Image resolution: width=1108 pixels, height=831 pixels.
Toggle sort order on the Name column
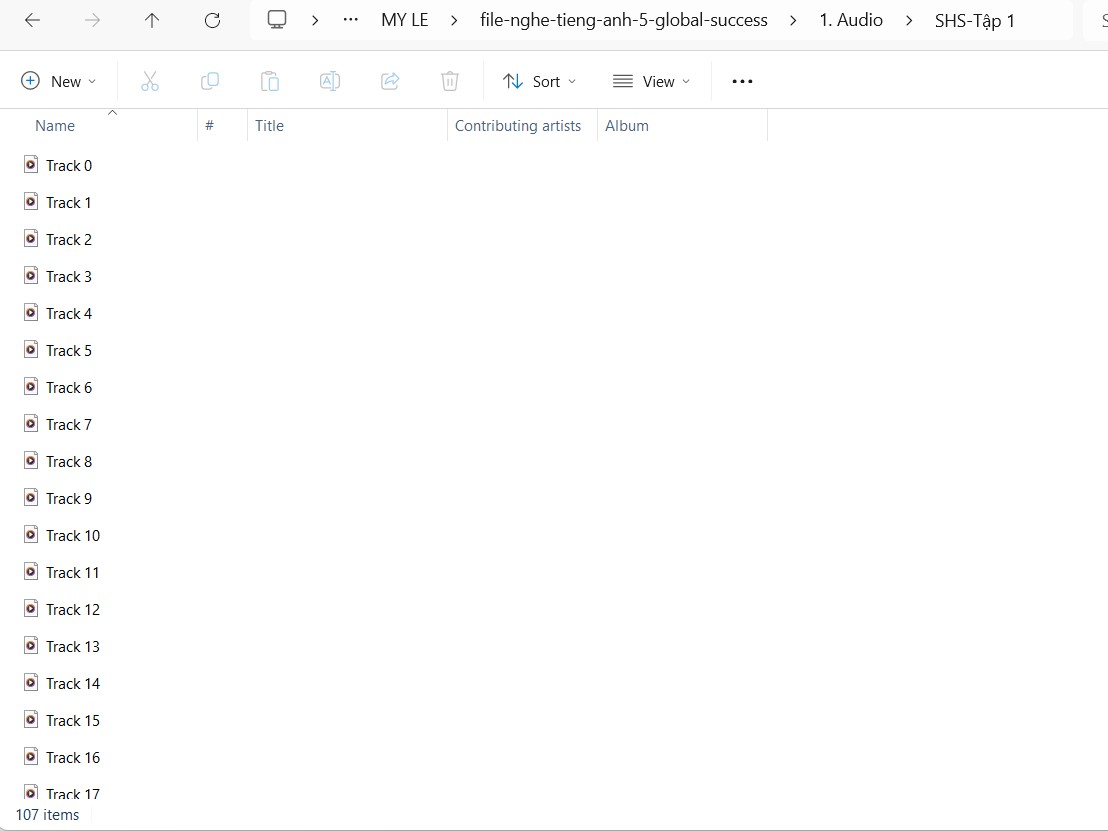click(x=55, y=125)
